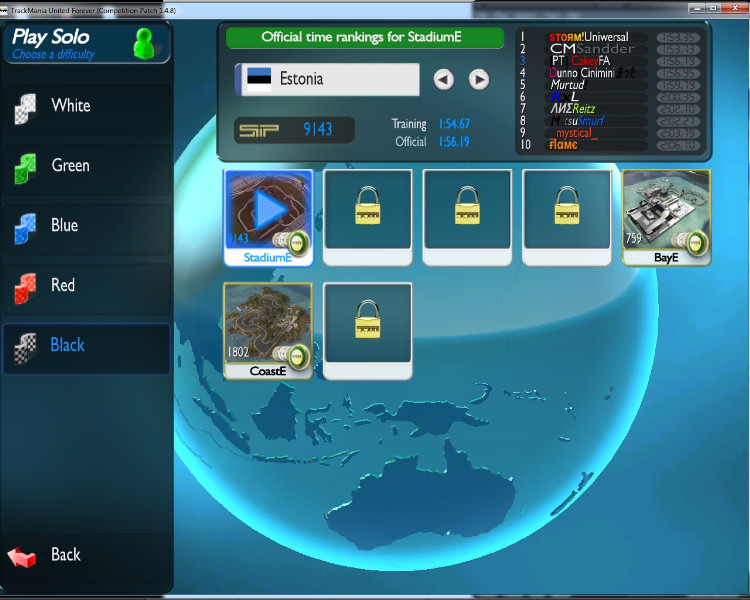Viewport: 750px width, 600px height.
Task: Choose the Blue difficulty tab
Action: coord(86,226)
